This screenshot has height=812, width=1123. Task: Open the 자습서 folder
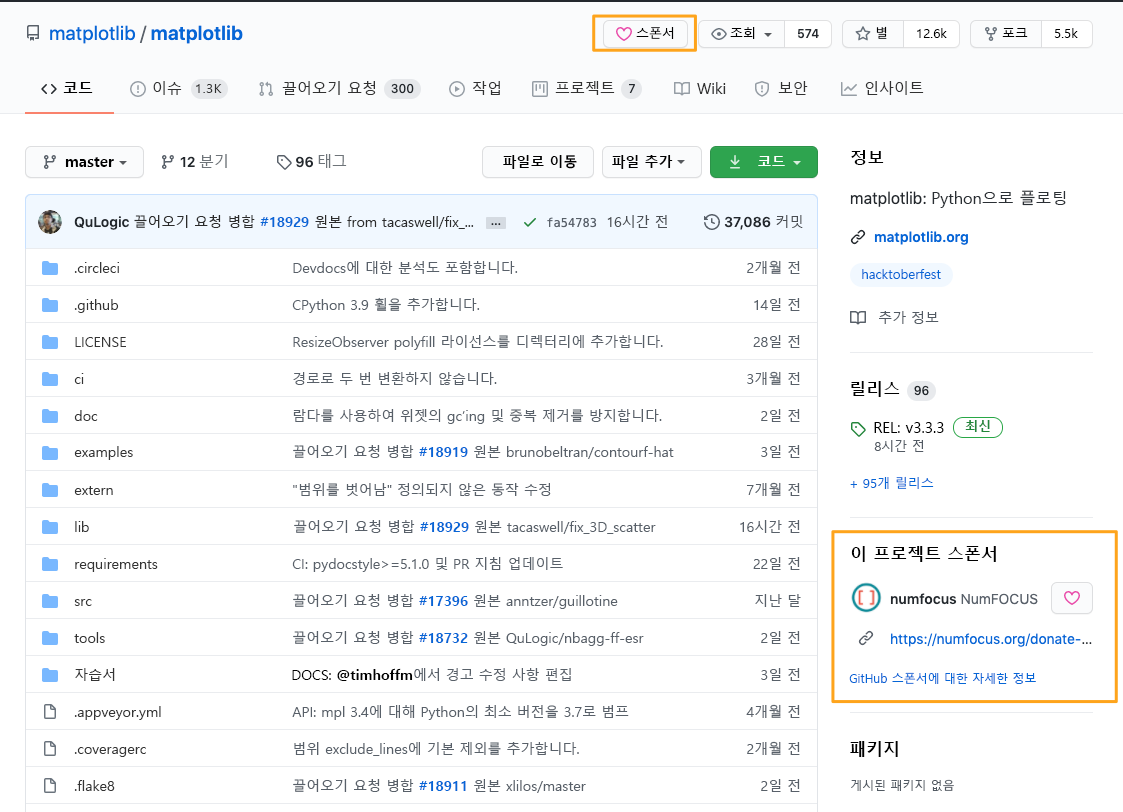click(x=95, y=675)
